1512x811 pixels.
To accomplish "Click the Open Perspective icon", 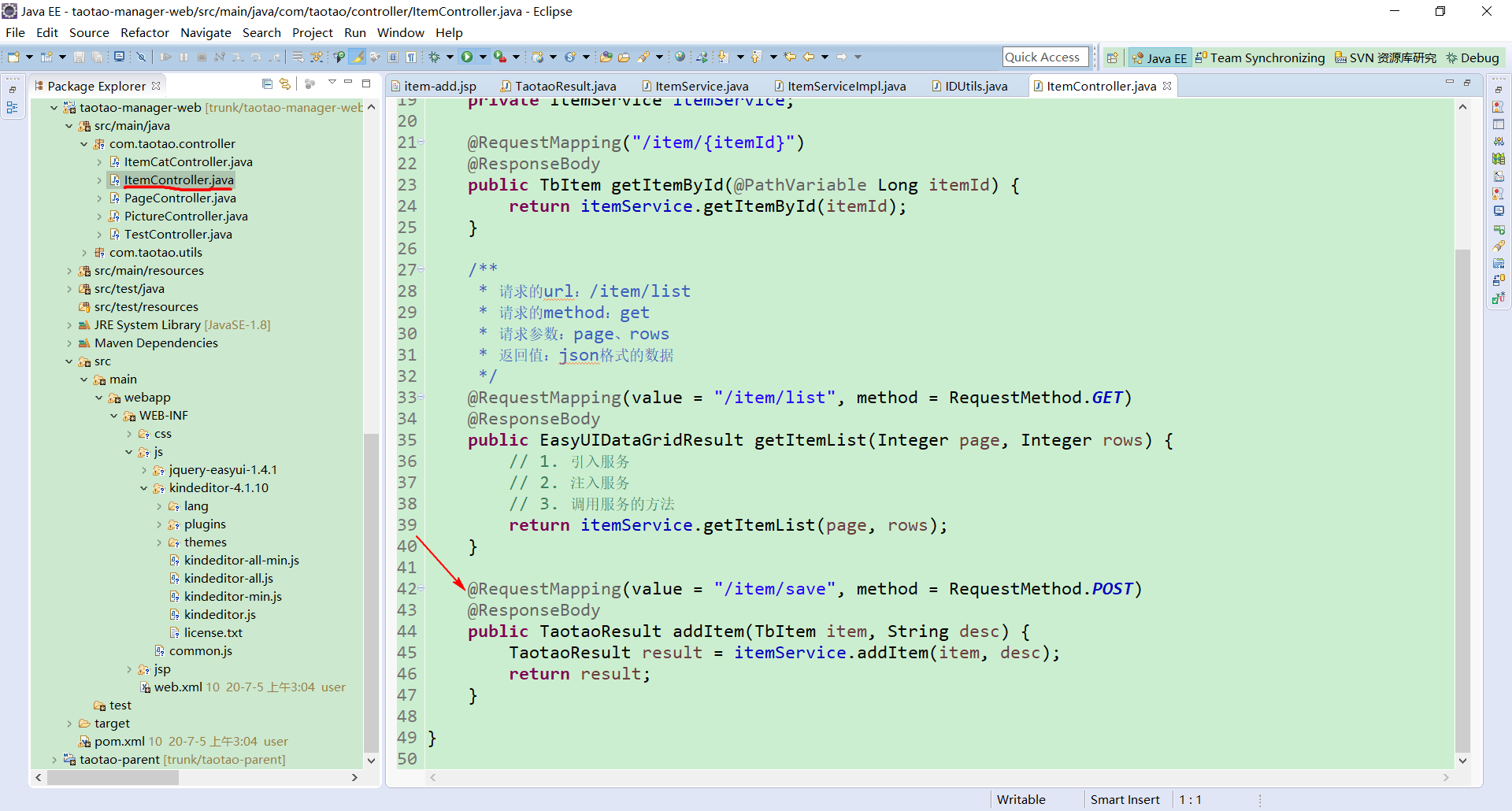I will point(1112,57).
